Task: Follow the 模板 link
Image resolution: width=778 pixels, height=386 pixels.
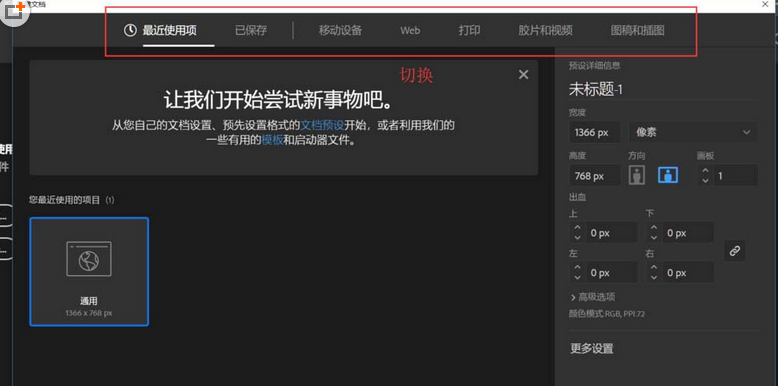Action: pyautogui.click(x=272, y=140)
